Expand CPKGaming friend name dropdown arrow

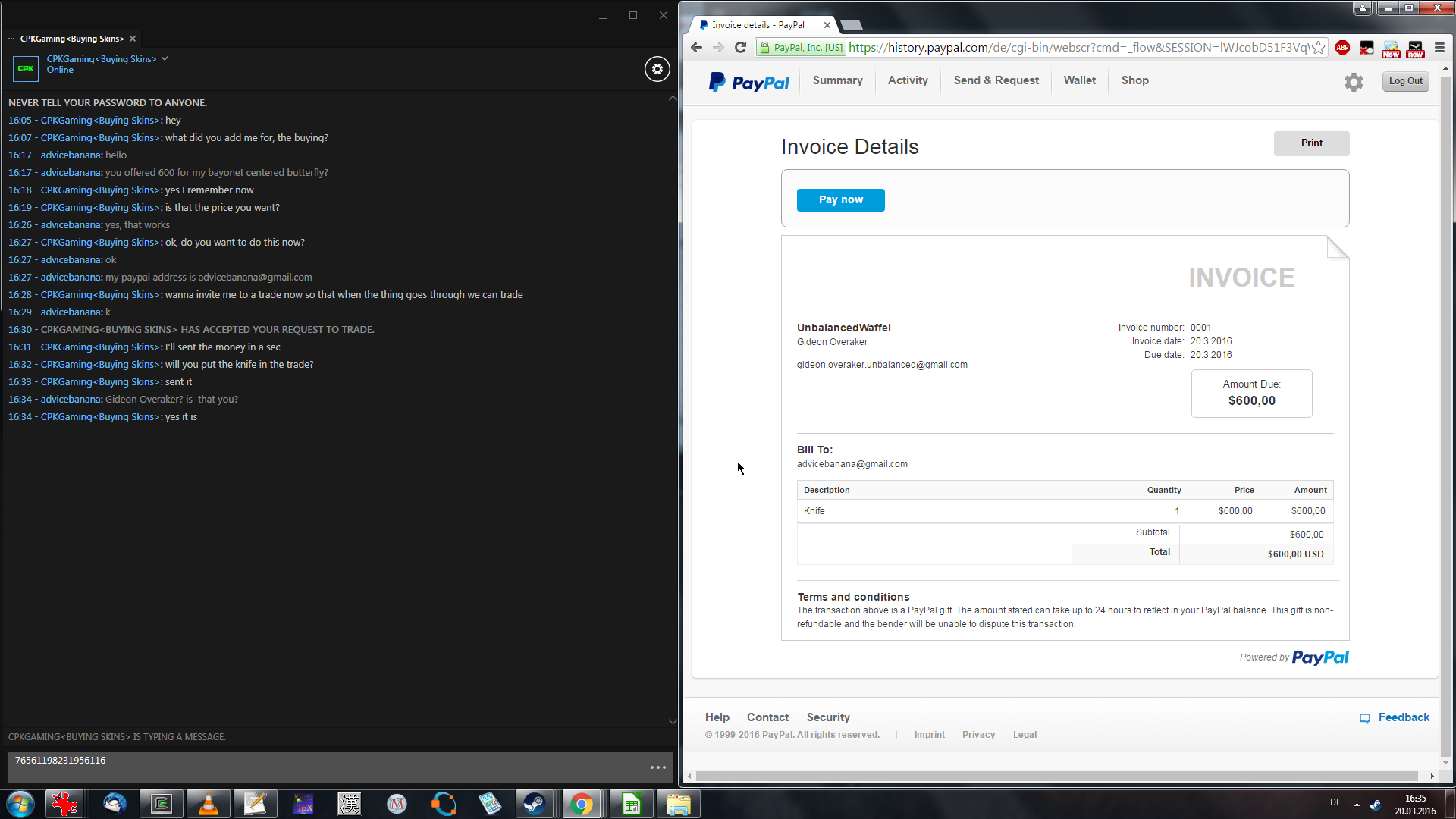(165, 58)
